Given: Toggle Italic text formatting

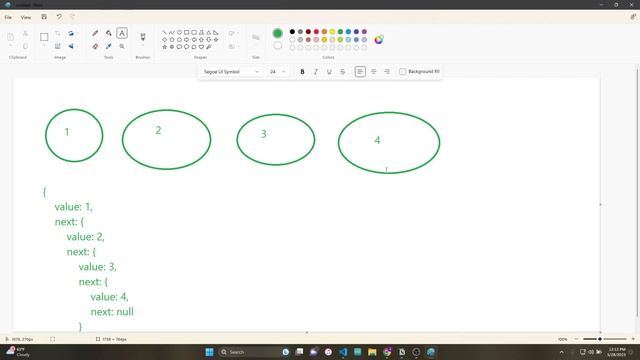Looking at the screenshot, I should [316, 72].
